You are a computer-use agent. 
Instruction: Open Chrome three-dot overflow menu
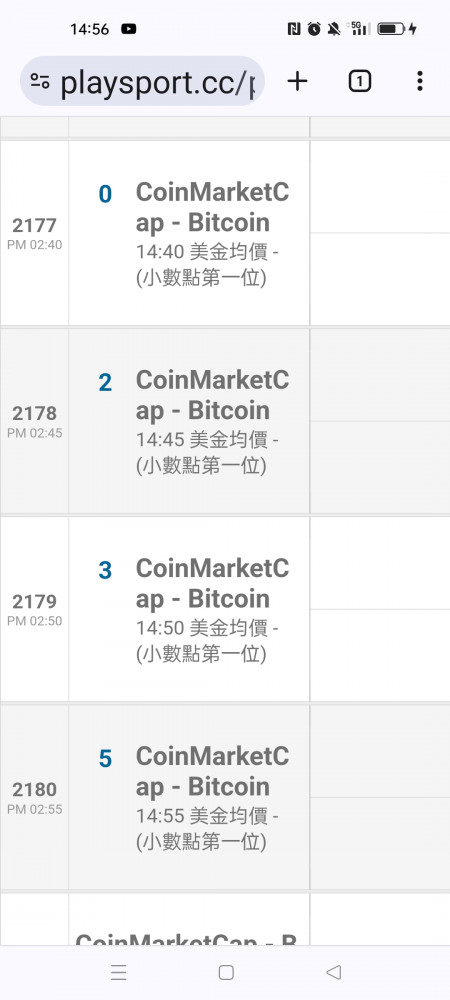[x=419, y=81]
